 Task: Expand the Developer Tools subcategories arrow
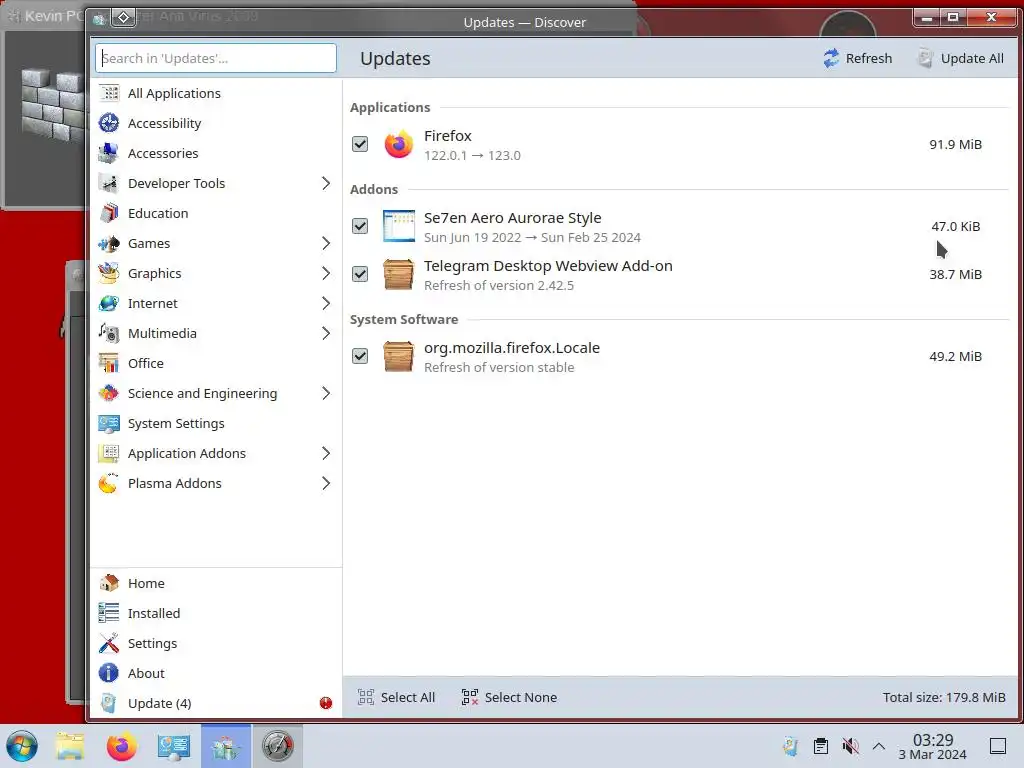[326, 184]
